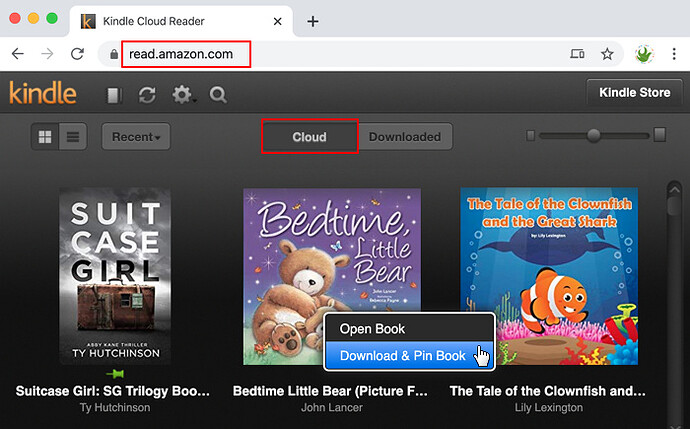Switch to grid view layout
The image size is (690, 429).
pos(45,136)
